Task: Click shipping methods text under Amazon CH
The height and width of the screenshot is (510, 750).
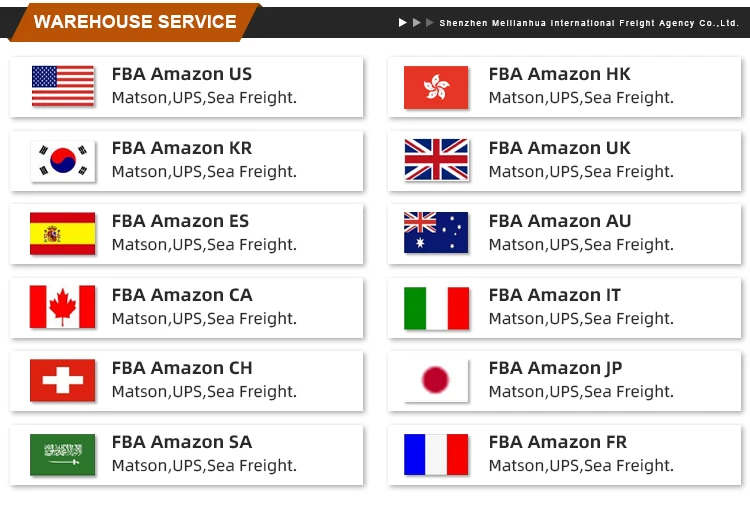Action: tap(204, 392)
